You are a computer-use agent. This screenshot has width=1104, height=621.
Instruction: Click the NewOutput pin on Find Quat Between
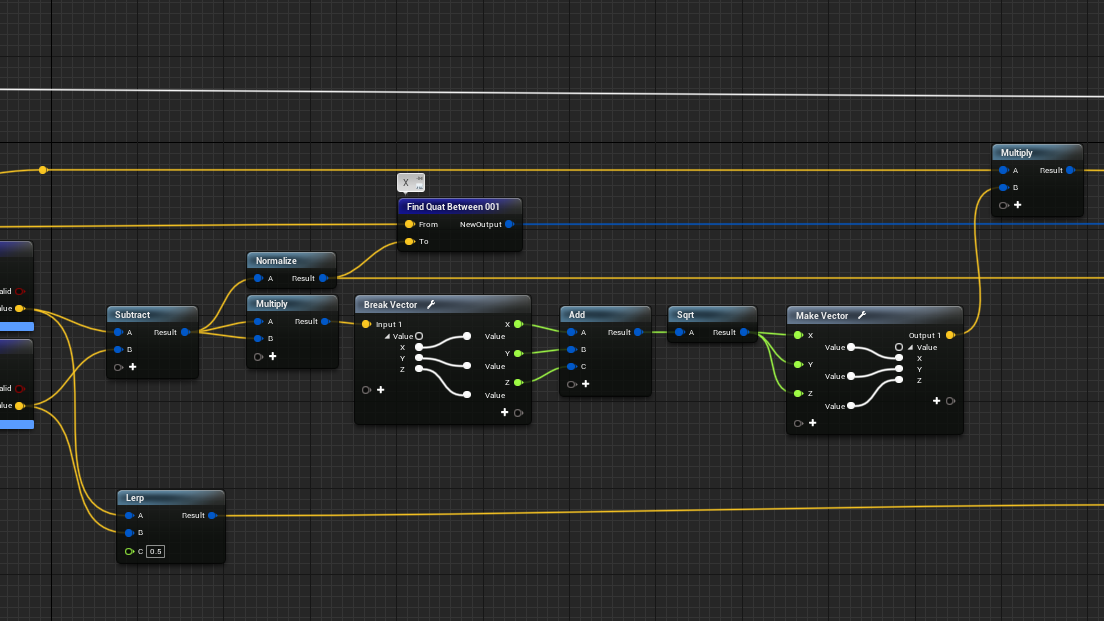509,224
